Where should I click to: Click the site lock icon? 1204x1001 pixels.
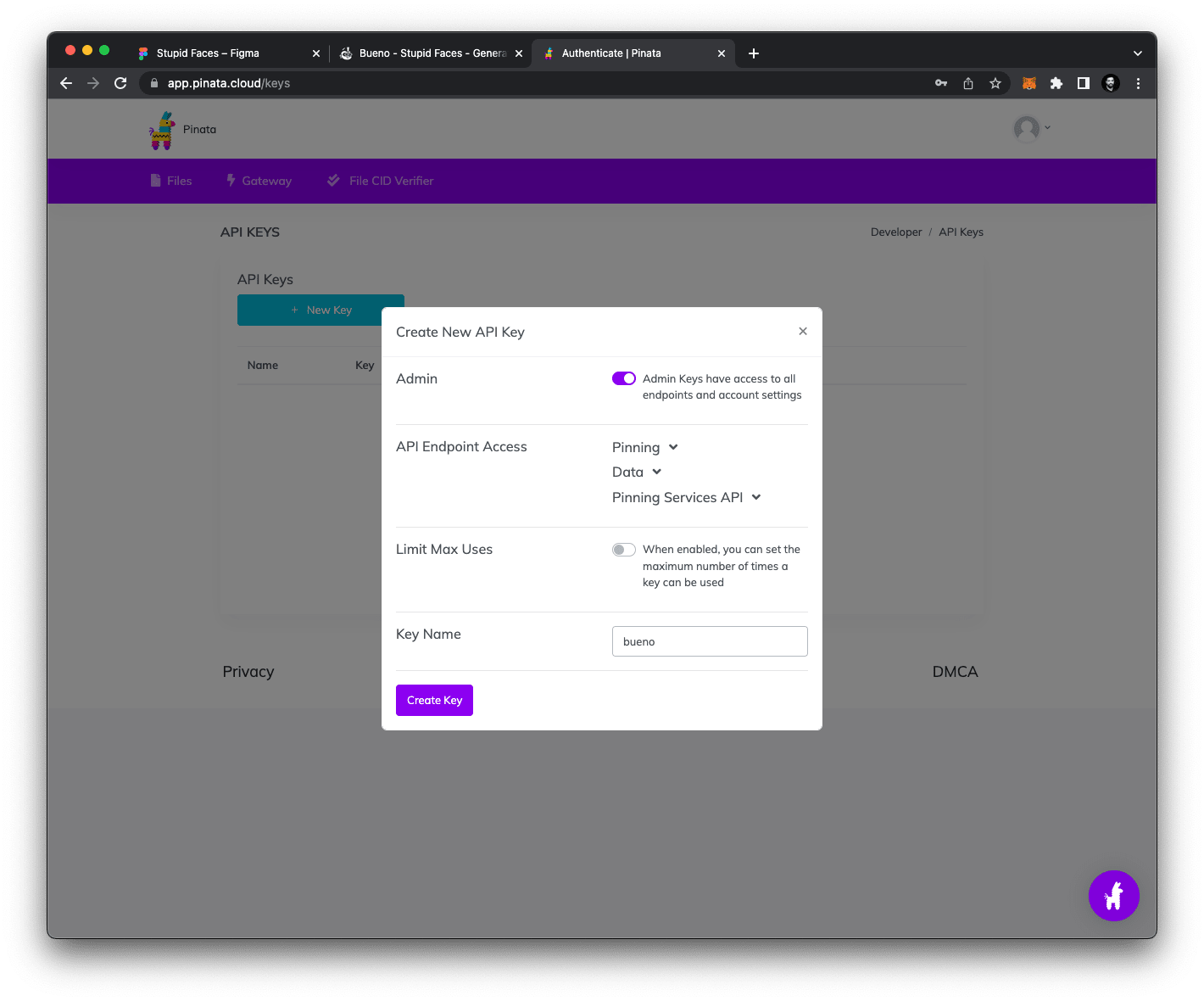(154, 83)
